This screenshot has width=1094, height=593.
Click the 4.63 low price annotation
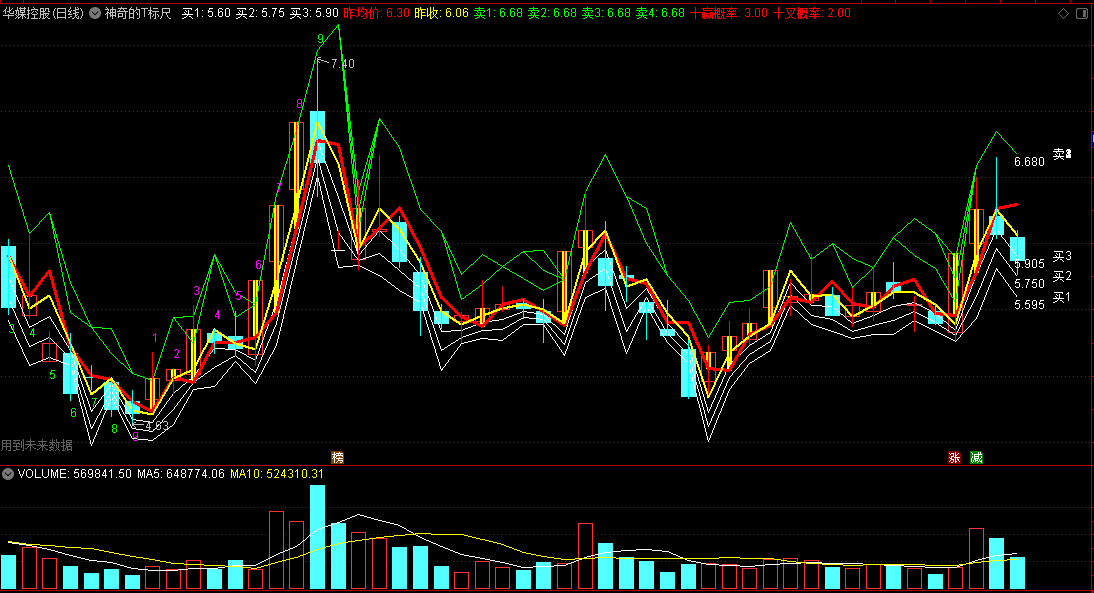pyautogui.click(x=156, y=426)
